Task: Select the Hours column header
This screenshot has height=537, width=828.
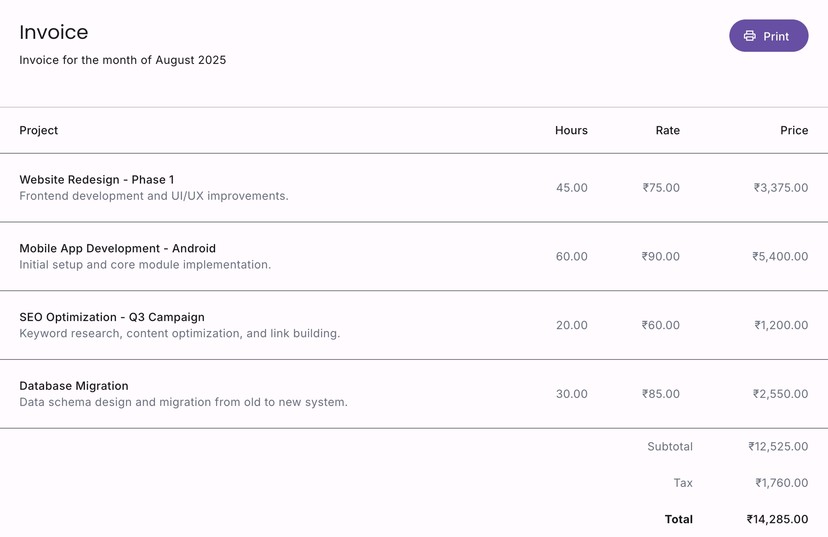Action: click(x=571, y=130)
